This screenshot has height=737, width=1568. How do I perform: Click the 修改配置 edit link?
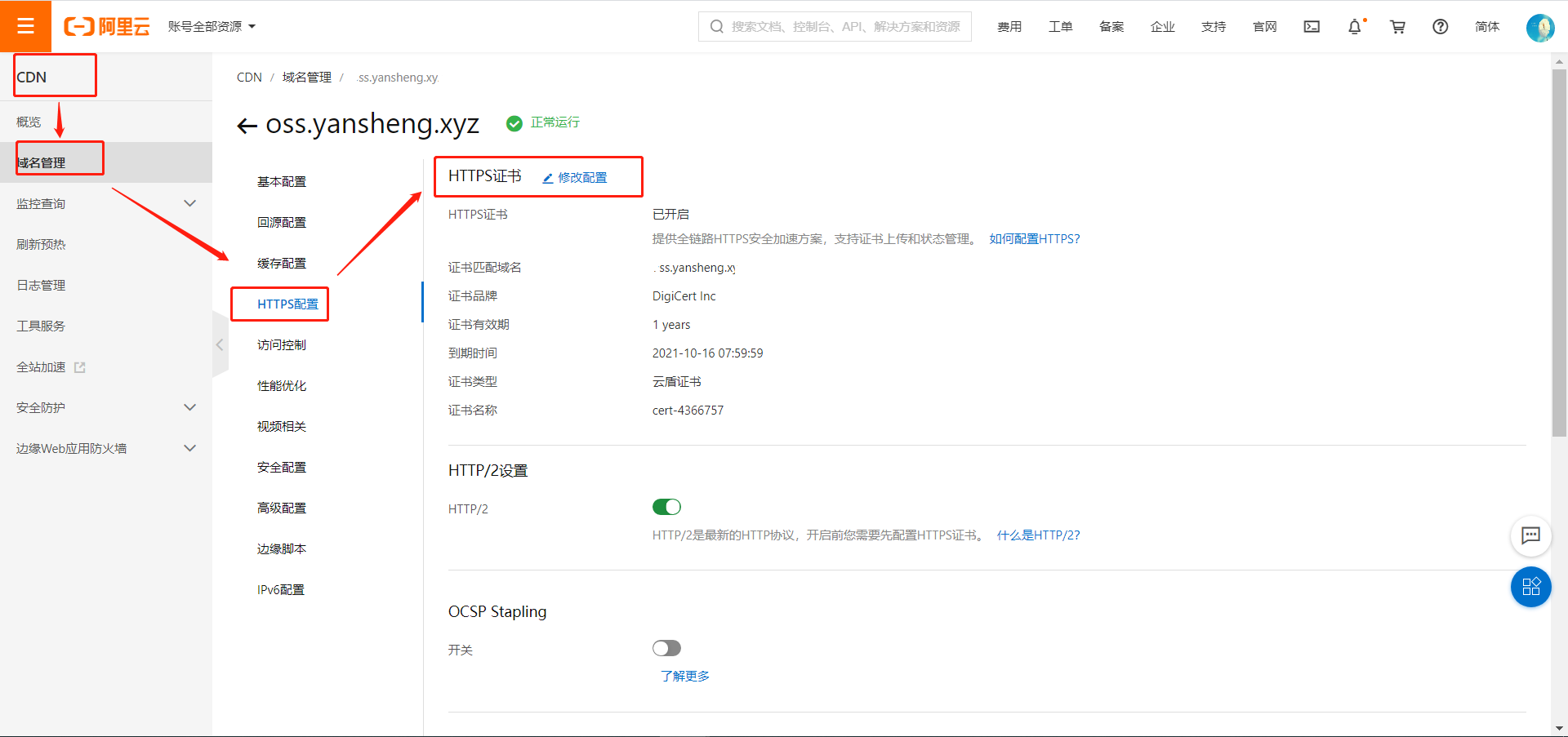575,177
